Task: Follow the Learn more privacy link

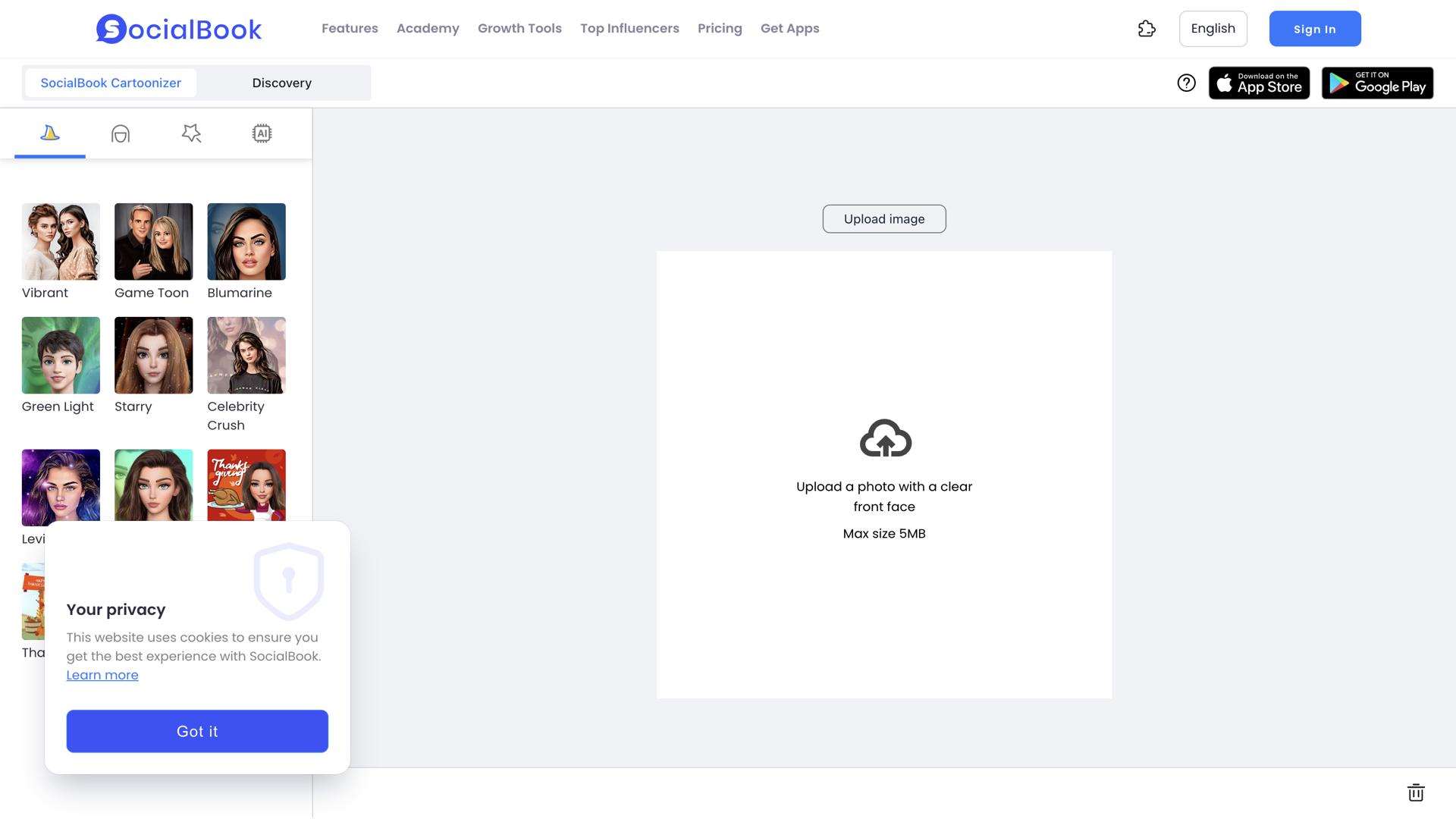Action: (102, 675)
